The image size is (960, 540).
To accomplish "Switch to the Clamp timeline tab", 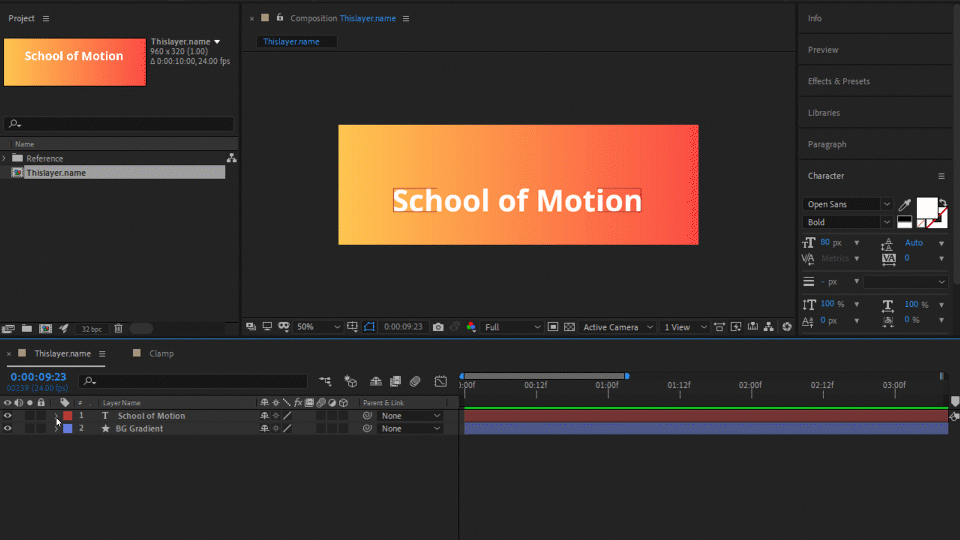I will tap(161, 353).
